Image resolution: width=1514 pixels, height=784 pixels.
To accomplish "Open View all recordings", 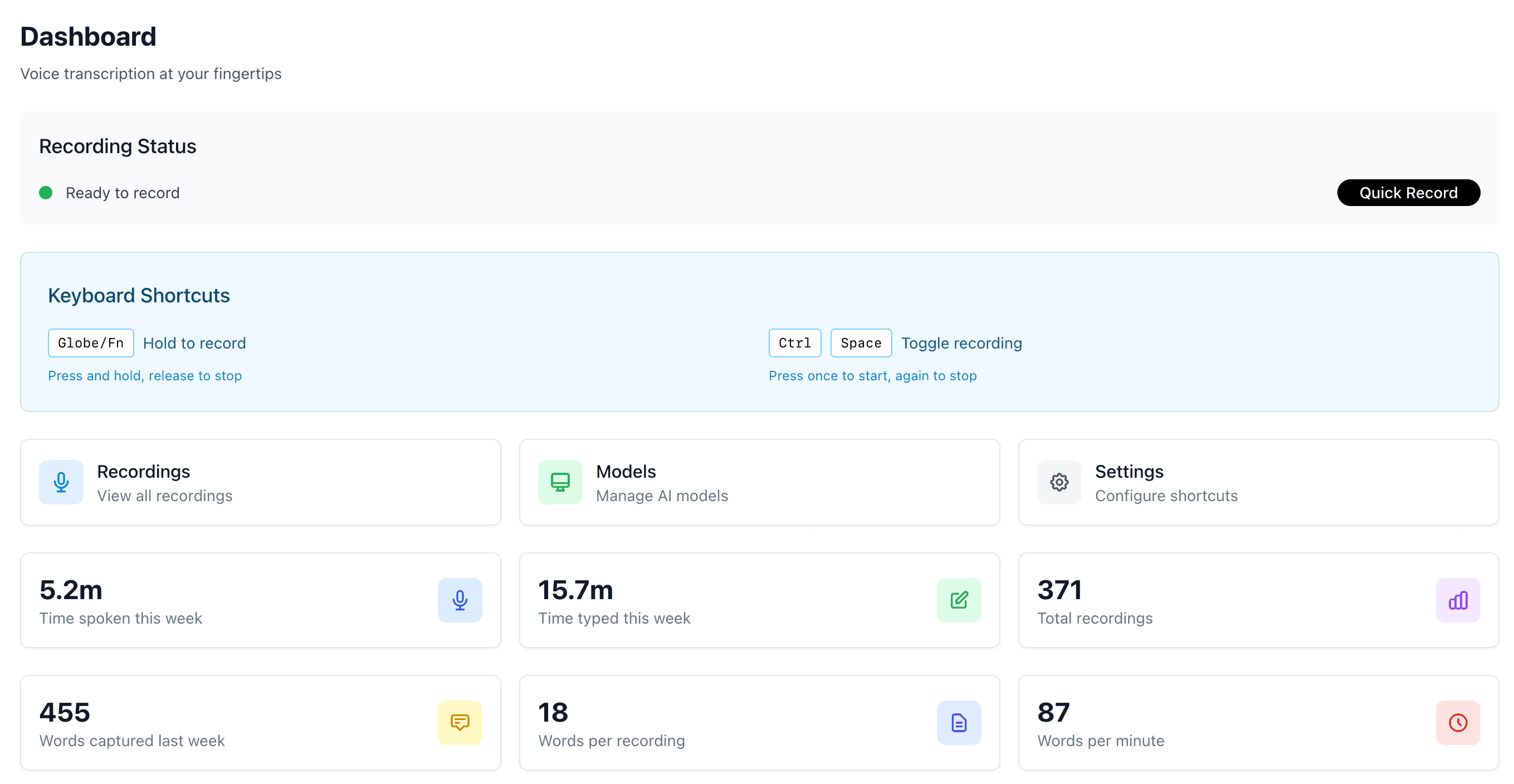I will pyautogui.click(x=164, y=496).
